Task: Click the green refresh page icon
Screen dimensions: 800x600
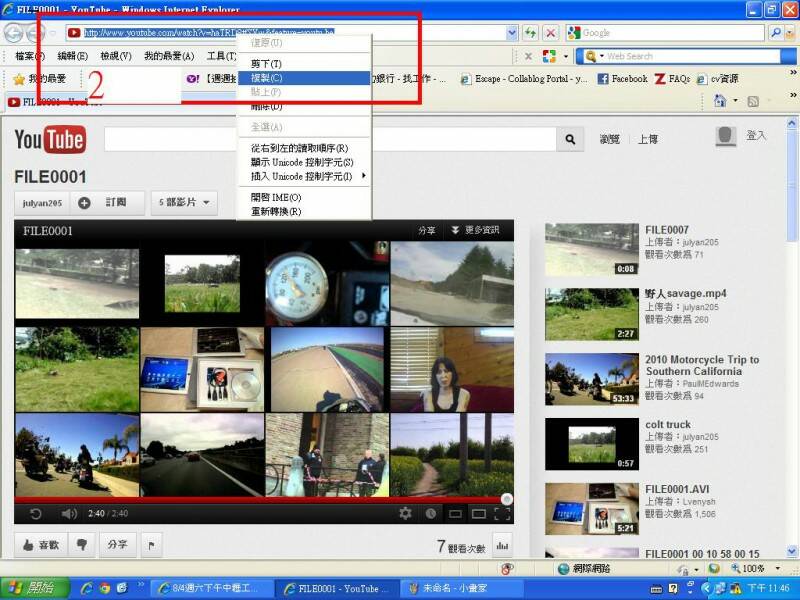Action: click(x=531, y=33)
